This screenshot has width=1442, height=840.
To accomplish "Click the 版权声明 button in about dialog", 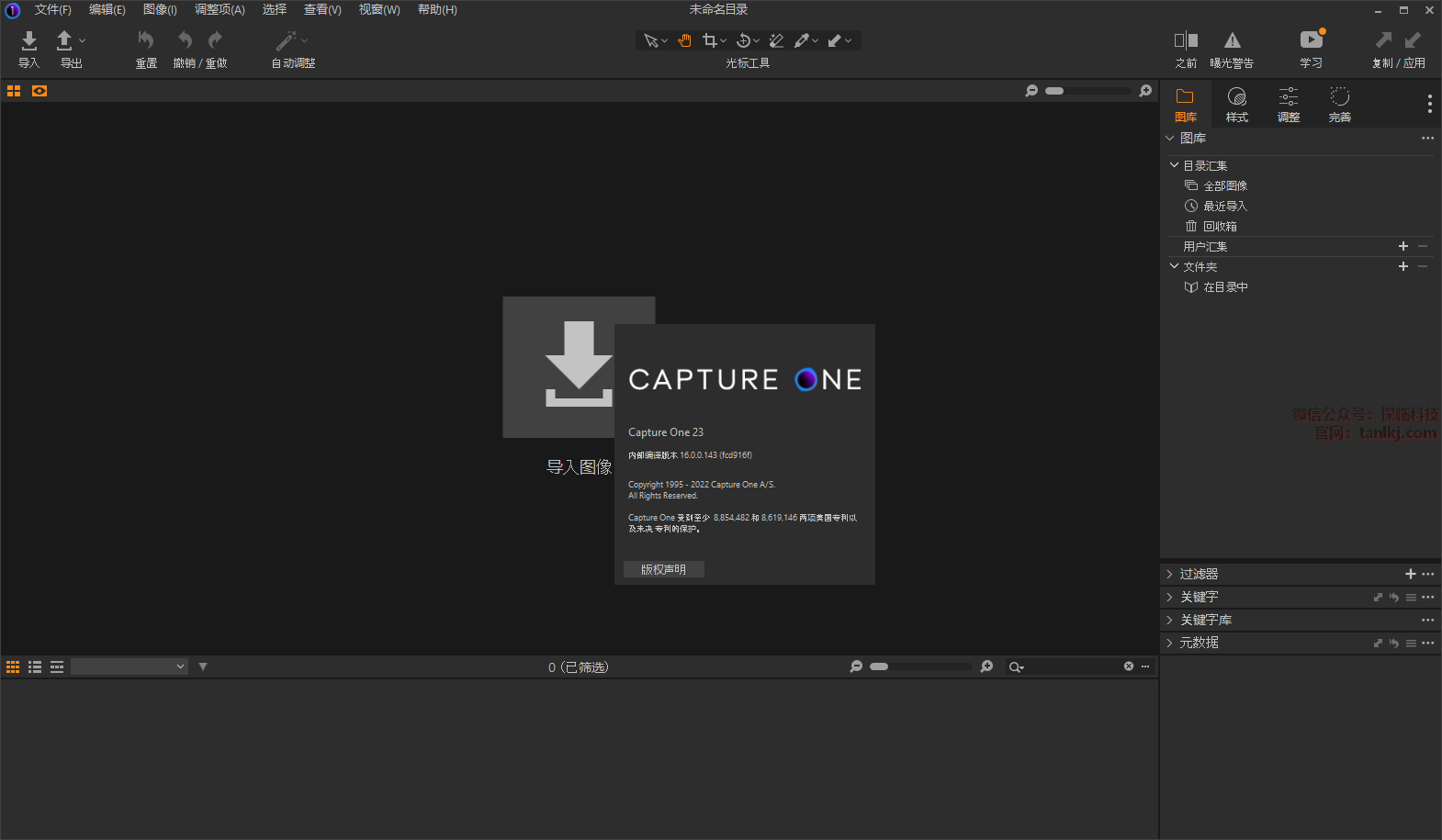I will click(663, 569).
